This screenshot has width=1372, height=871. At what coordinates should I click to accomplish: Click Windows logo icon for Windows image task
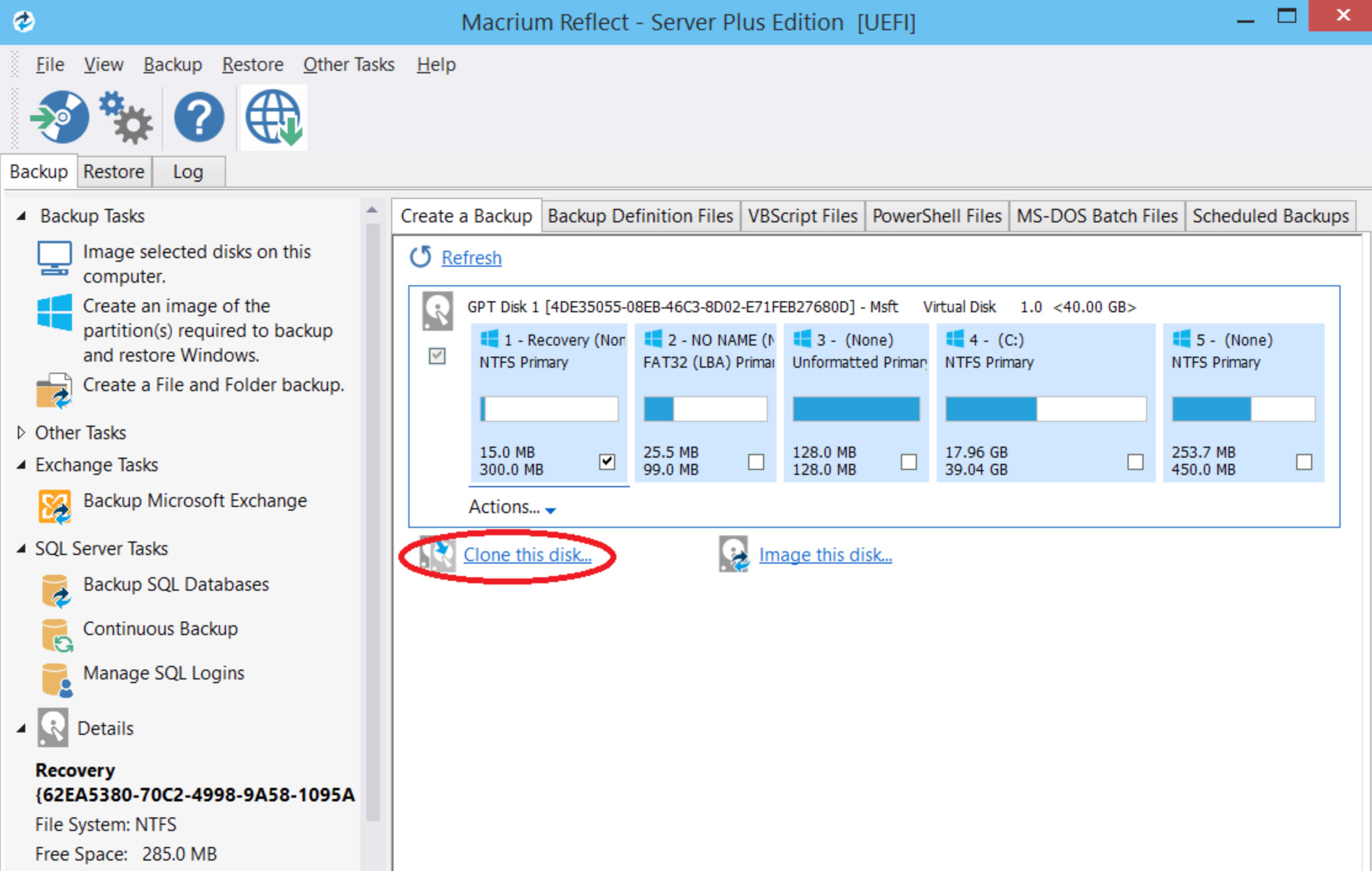54,312
